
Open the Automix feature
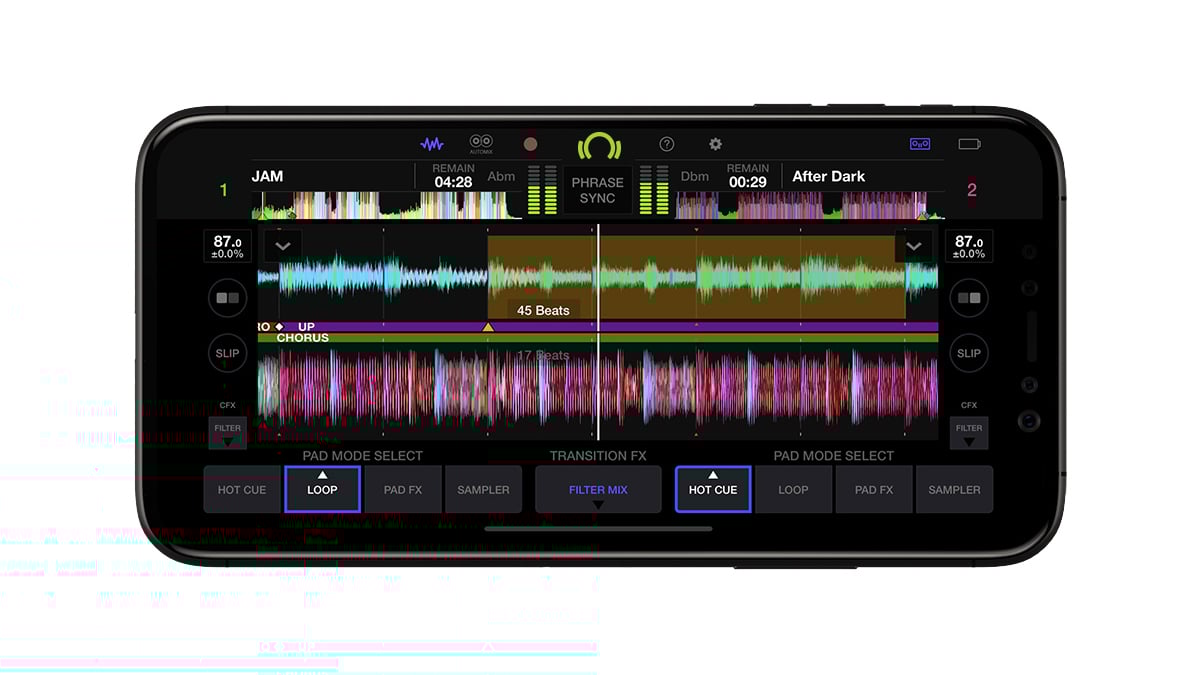481,144
